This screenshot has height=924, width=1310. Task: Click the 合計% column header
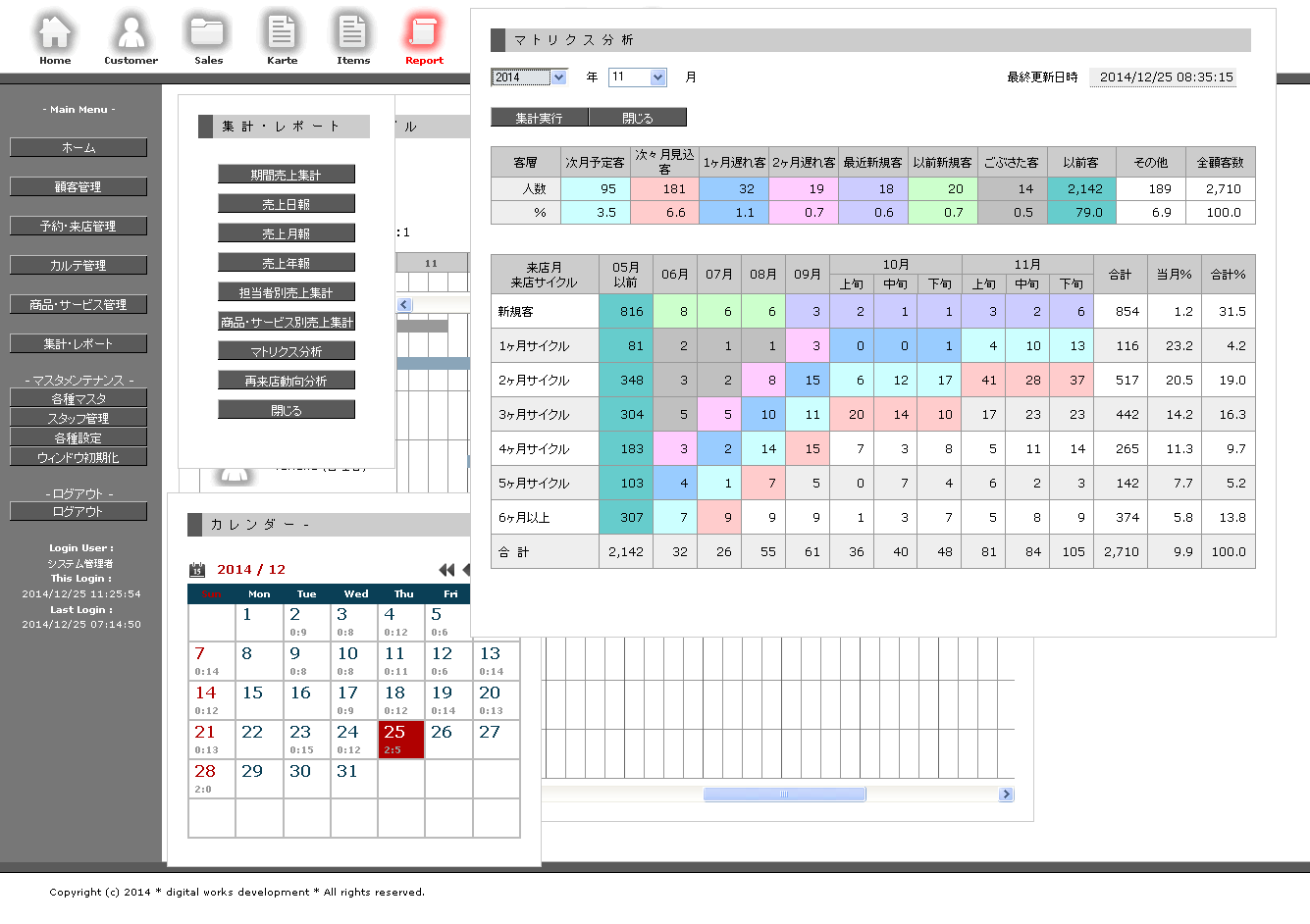[1228, 275]
